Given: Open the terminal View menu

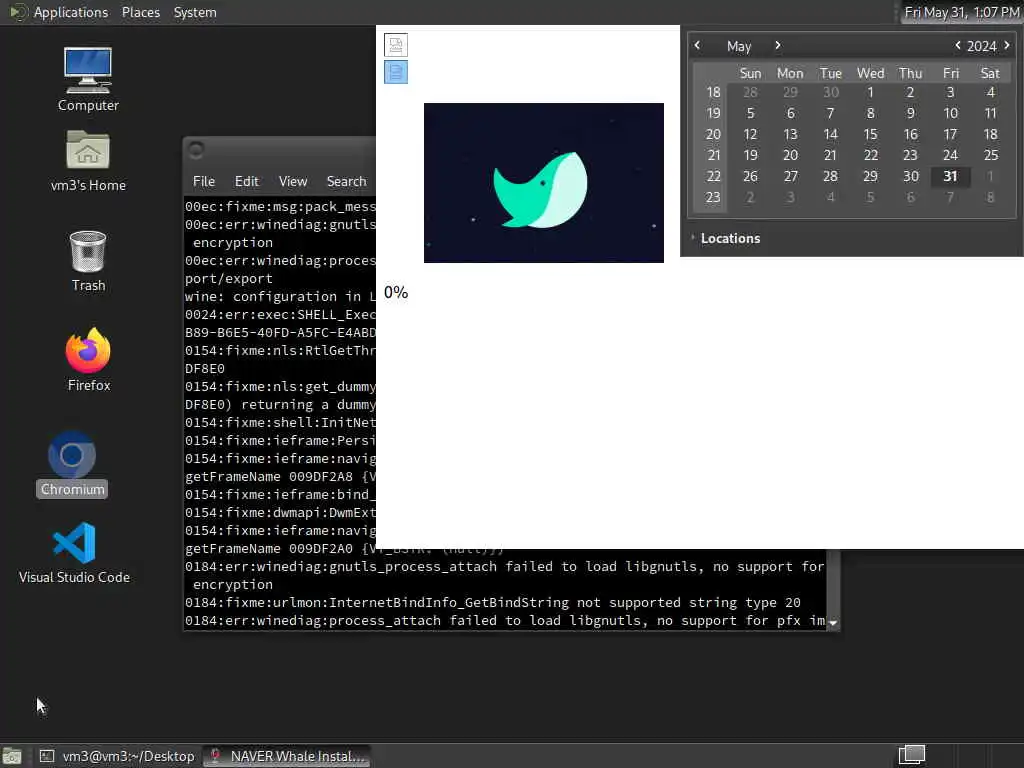Looking at the screenshot, I should click(293, 182).
